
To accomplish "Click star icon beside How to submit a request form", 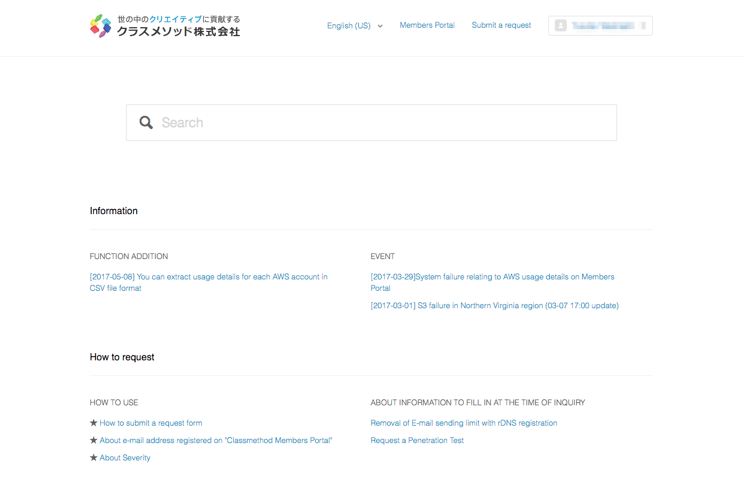I will click(x=94, y=423).
